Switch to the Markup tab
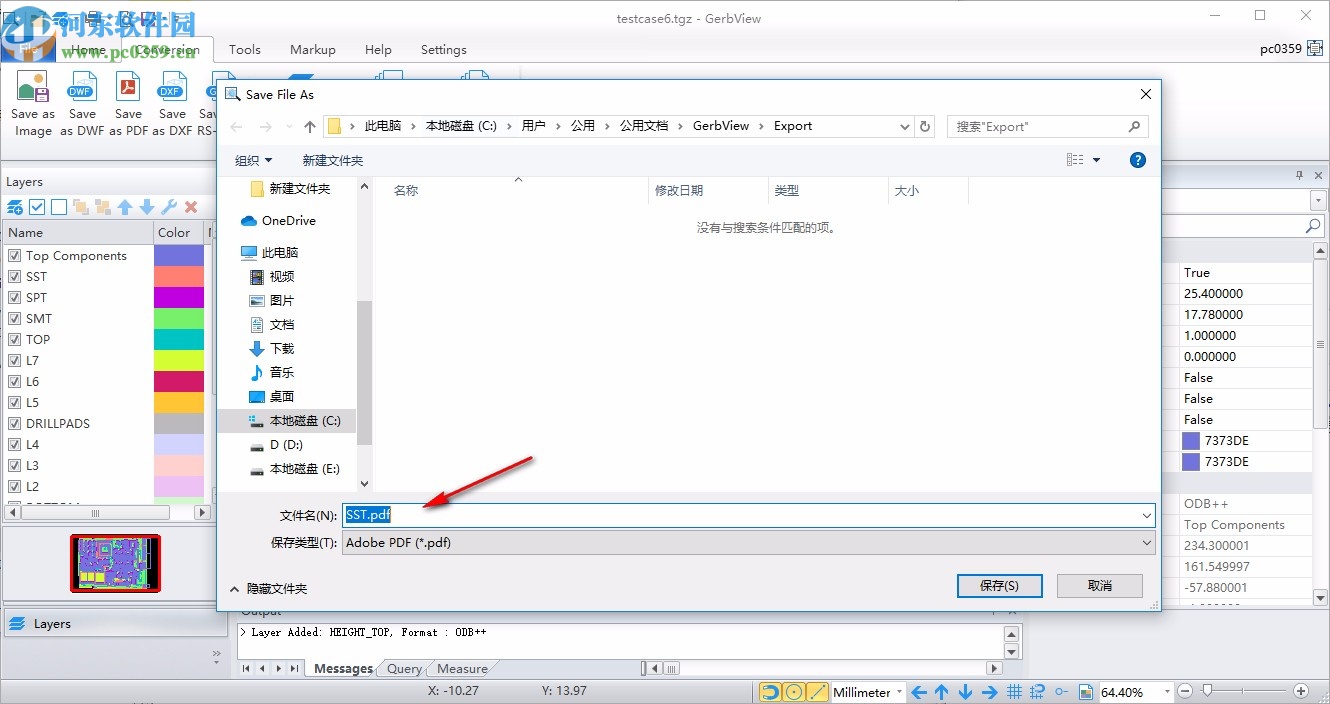Viewport: 1330px width, 704px height. tap(312, 49)
